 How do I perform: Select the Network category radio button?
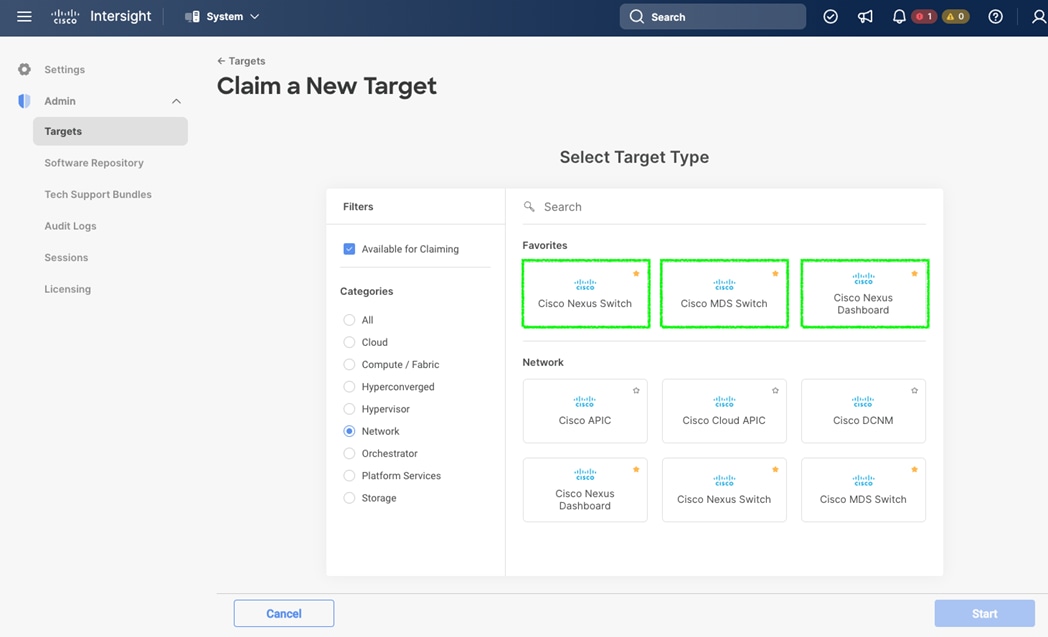[x=349, y=431]
